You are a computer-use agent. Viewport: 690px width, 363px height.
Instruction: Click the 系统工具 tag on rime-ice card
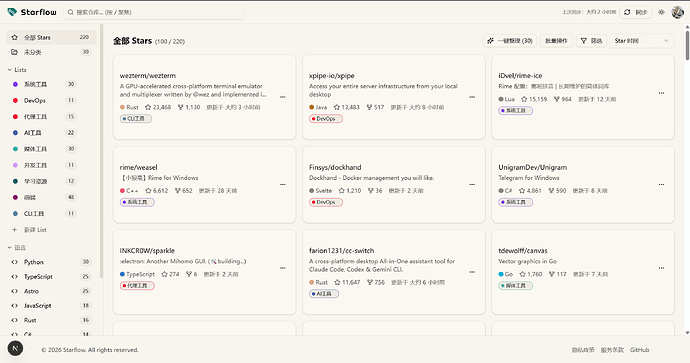coord(515,111)
